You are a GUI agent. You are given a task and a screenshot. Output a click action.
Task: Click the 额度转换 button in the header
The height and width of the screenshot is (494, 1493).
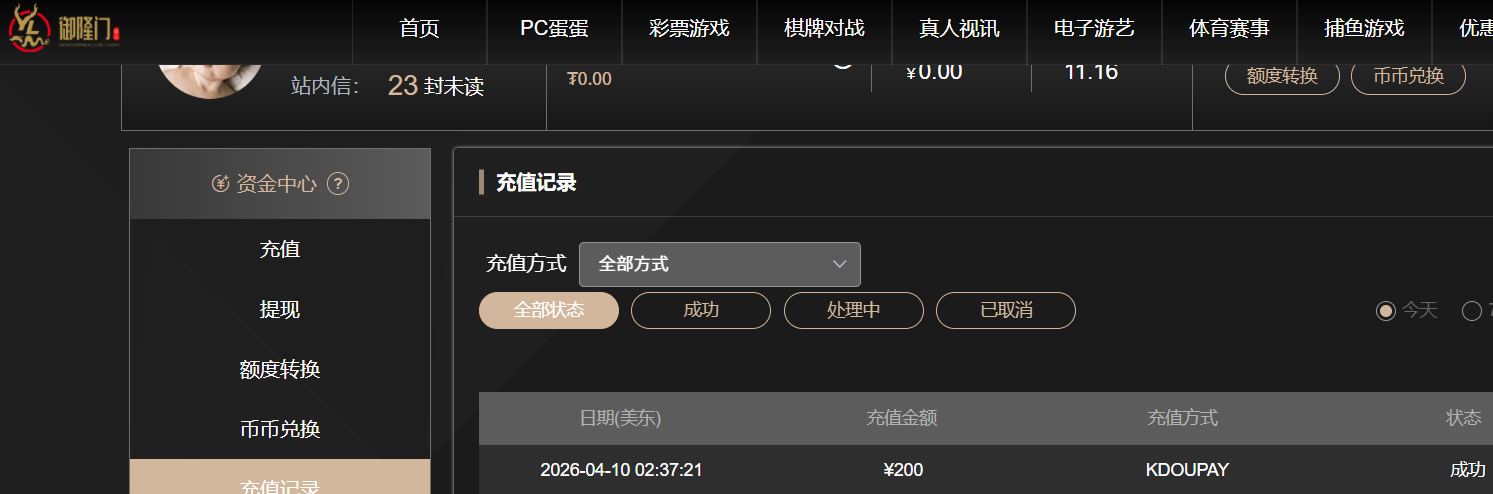tap(1282, 76)
